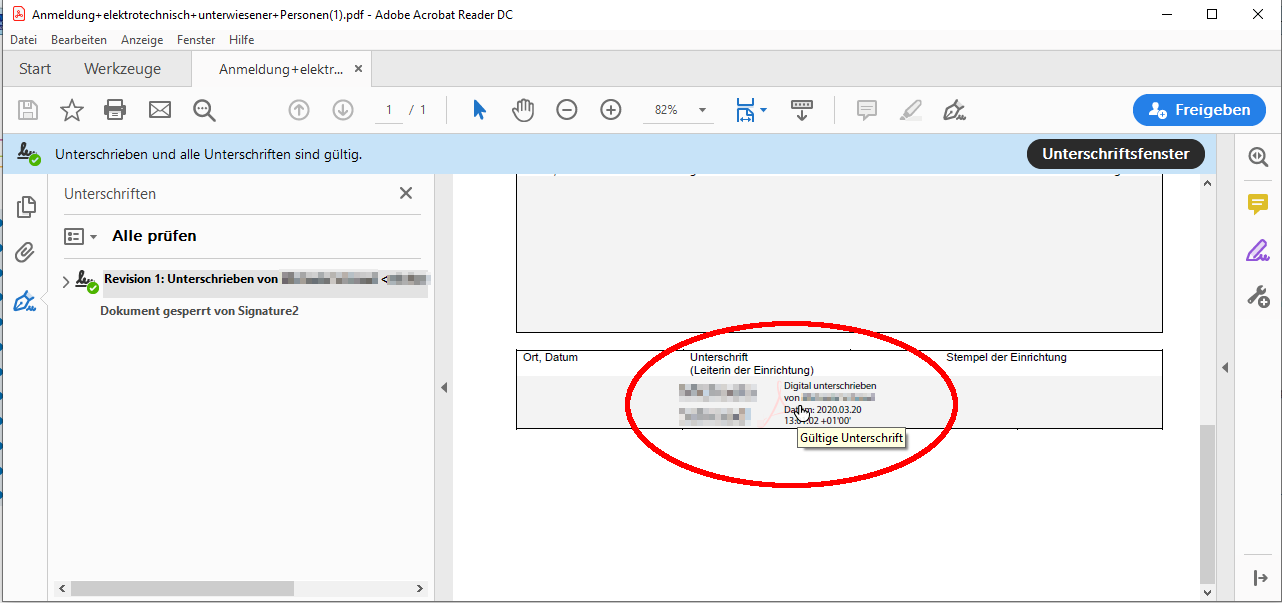Close the Unterschriften panel
1282x603 pixels.
406,193
